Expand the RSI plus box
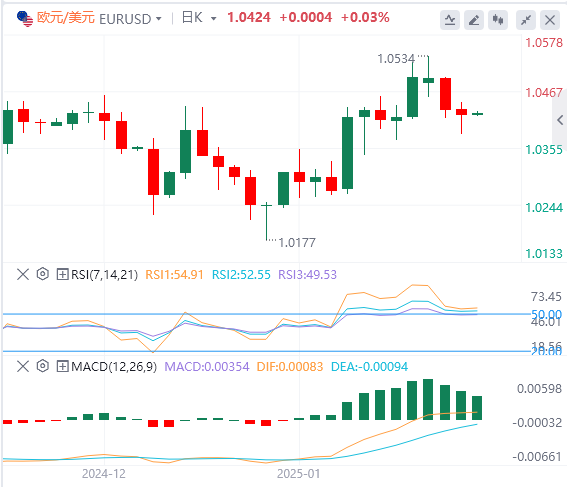Viewport: 567px width, 487px height. tap(62, 274)
